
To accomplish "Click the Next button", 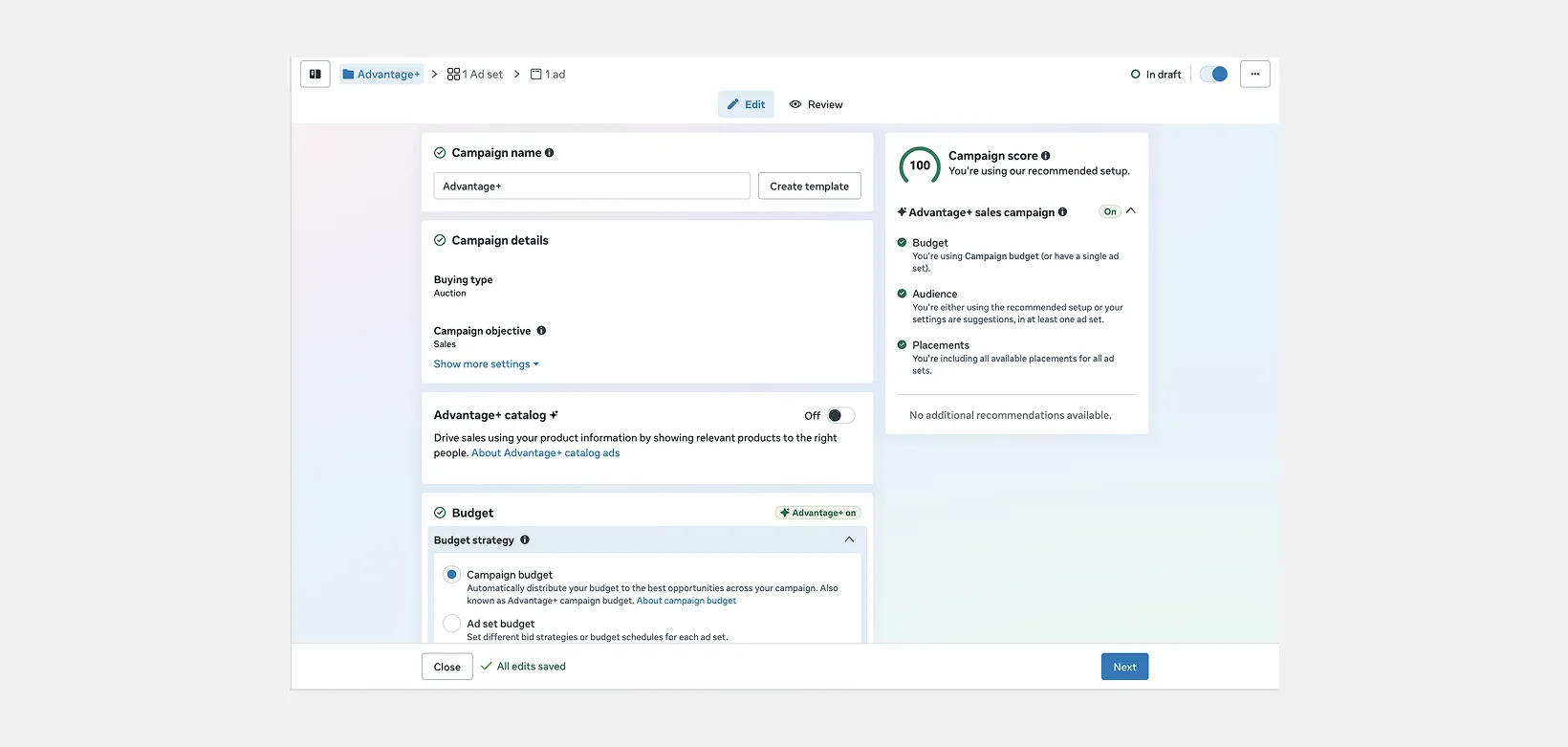I will (1124, 667).
